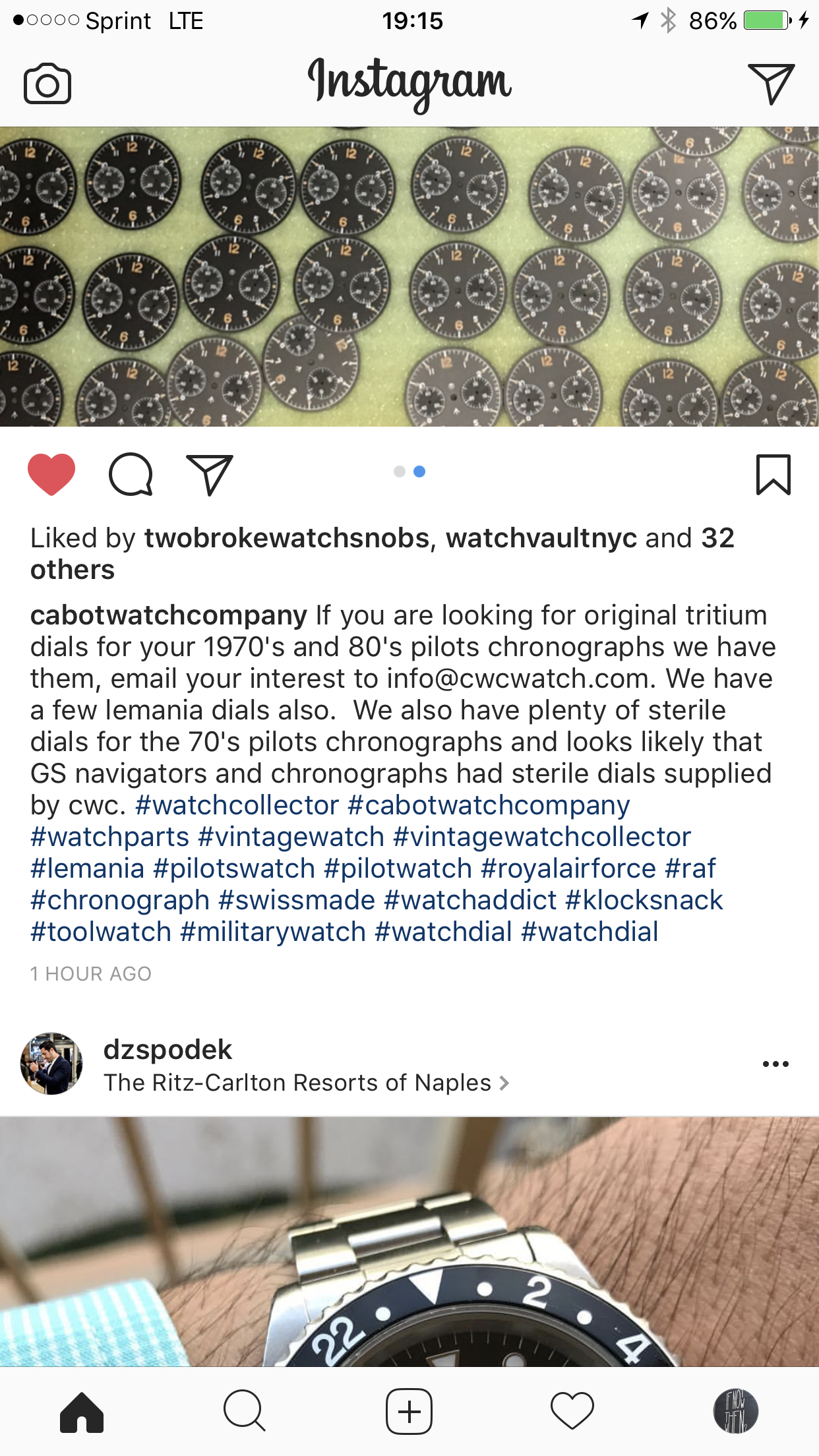Open the camera from the top bar
This screenshot has width=819, height=1456.
click(x=47, y=84)
